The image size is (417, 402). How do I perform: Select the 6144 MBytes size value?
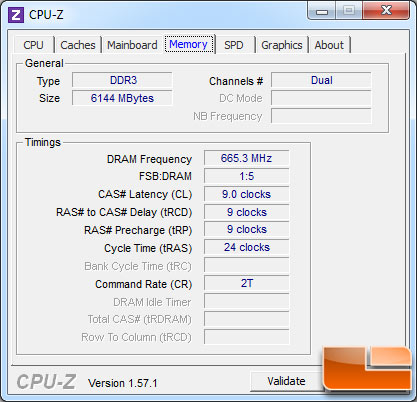(122, 98)
